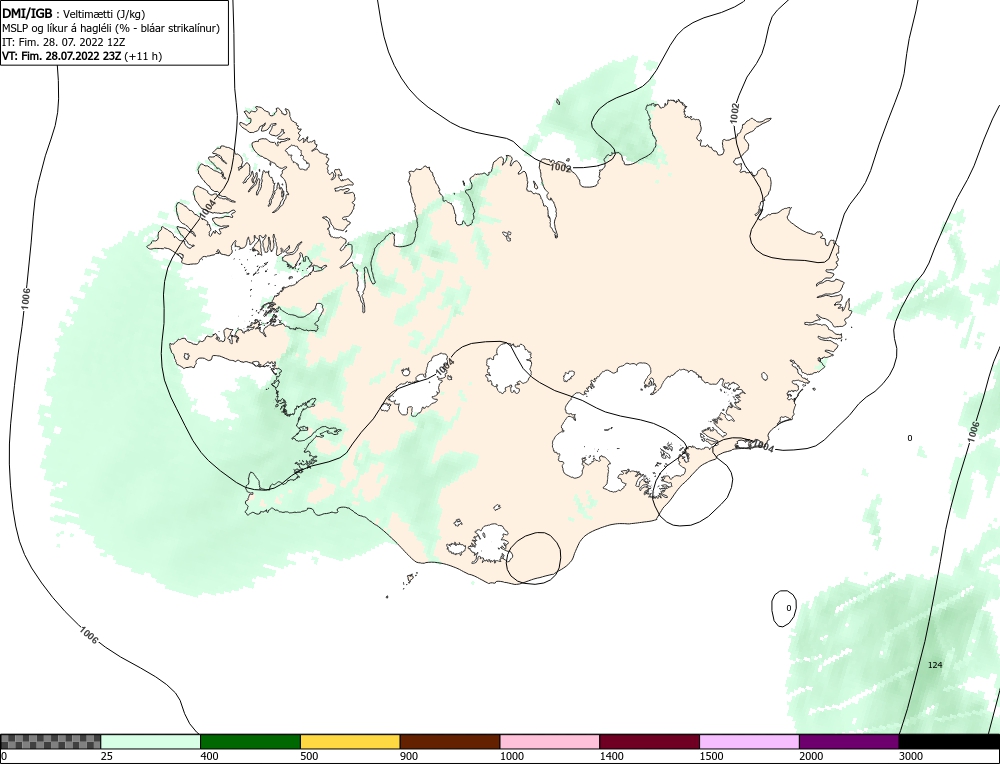This screenshot has height=764, width=1000.
Task: Click the '1500' legend tick label
Action: click(x=712, y=756)
